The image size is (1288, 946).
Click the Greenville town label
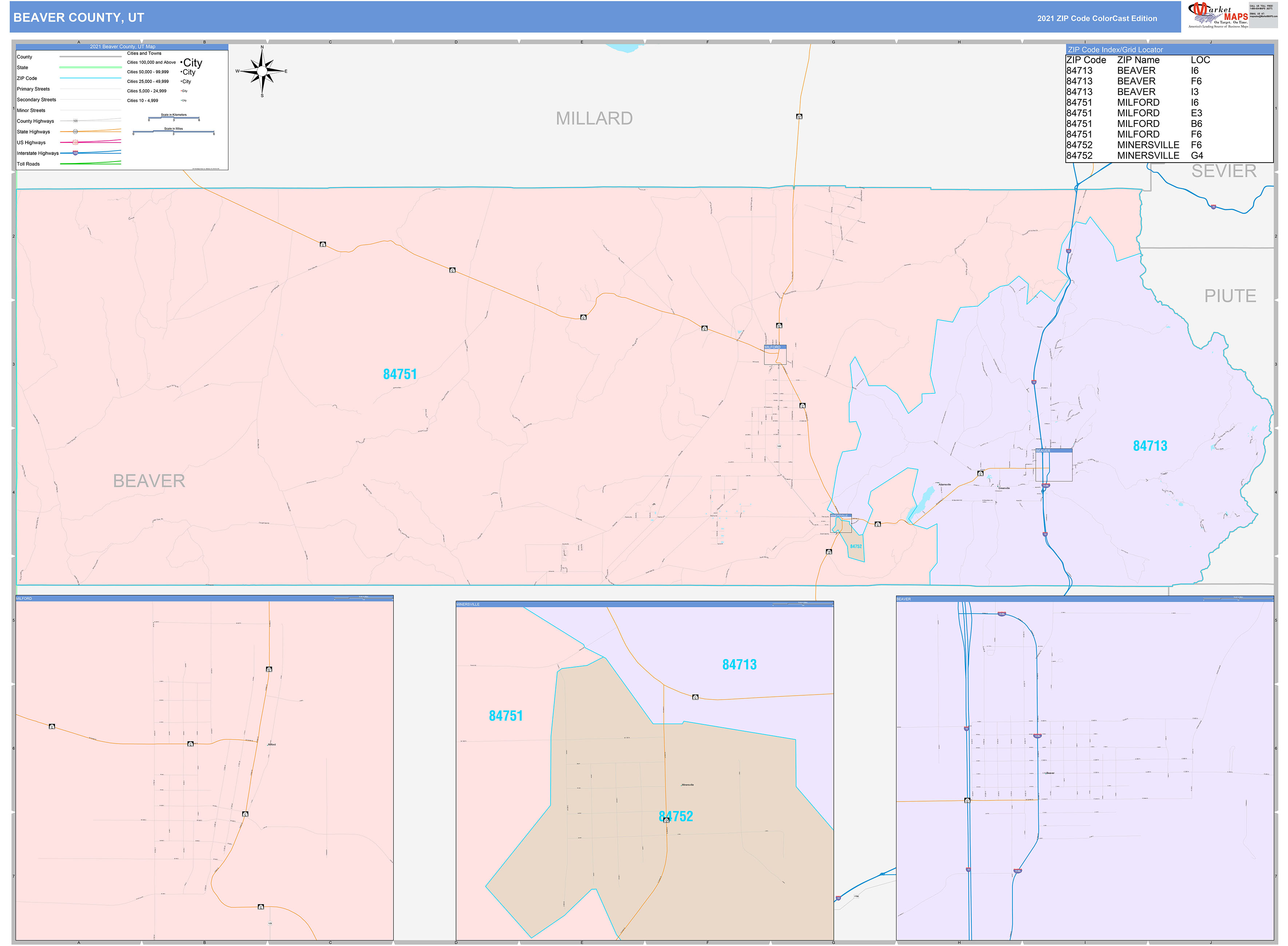1004,488
